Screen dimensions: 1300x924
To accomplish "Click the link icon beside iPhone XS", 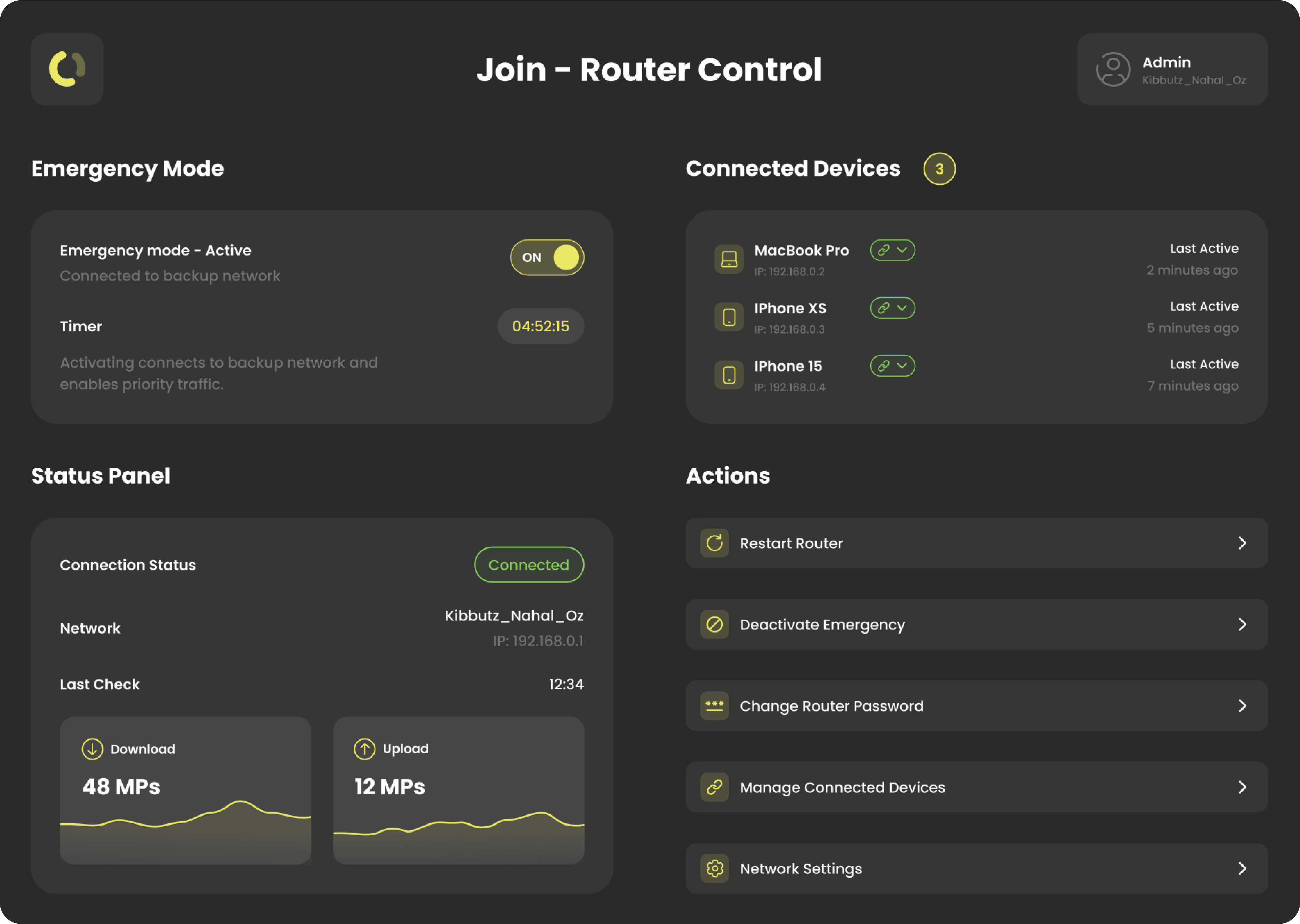I will click(x=883, y=308).
